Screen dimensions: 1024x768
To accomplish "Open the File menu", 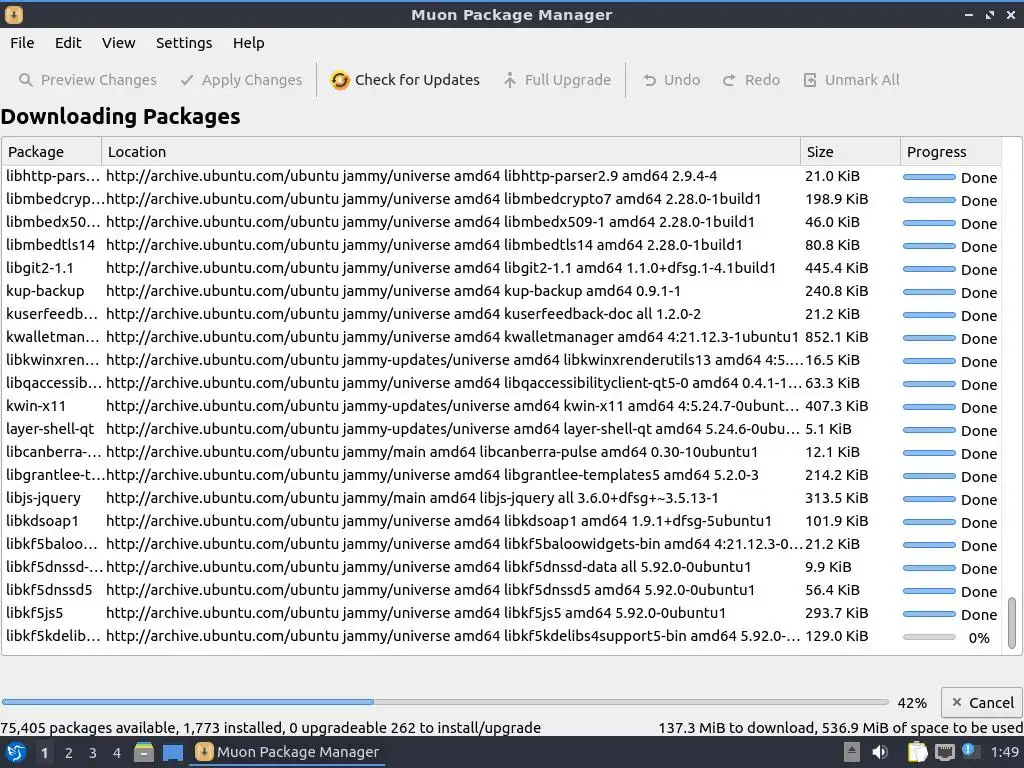I will (22, 43).
